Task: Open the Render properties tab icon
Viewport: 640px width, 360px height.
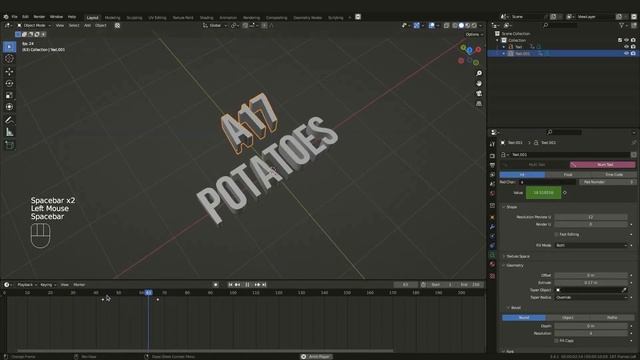Action: [x=492, y=156]
